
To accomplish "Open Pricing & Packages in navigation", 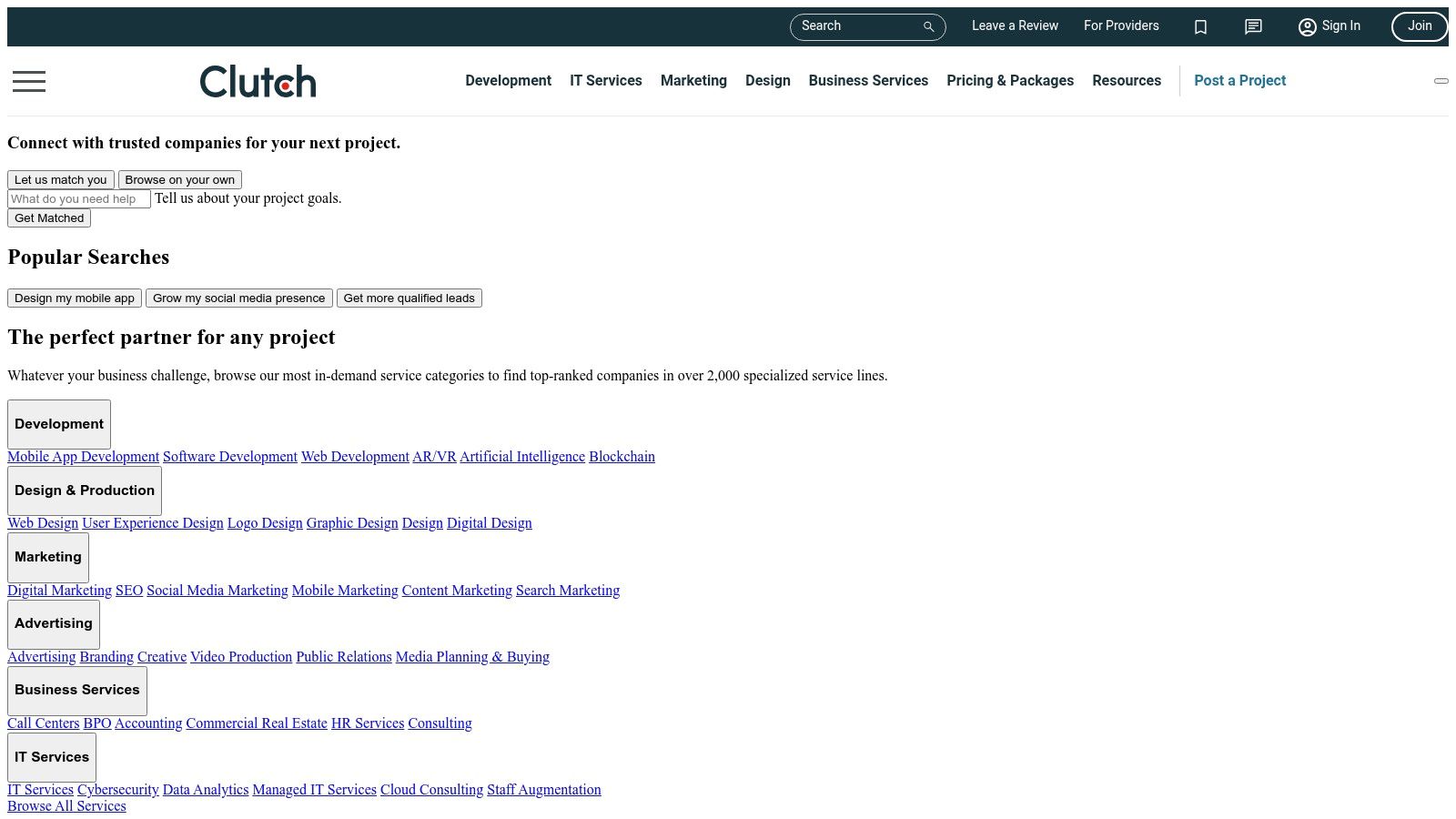I will pos(1010,80).
